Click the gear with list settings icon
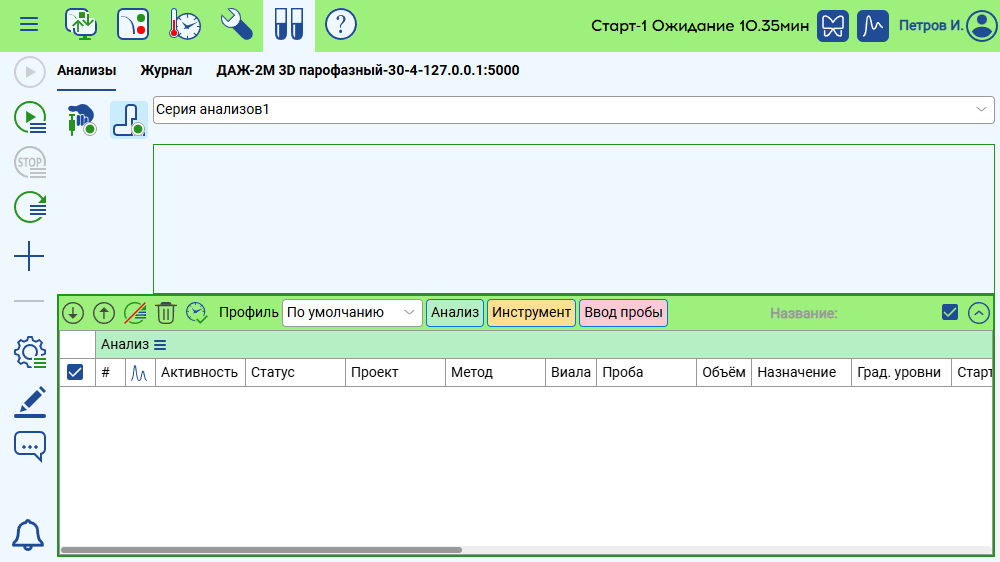This screenshot has width=1000, height=562. coord(29,351)
